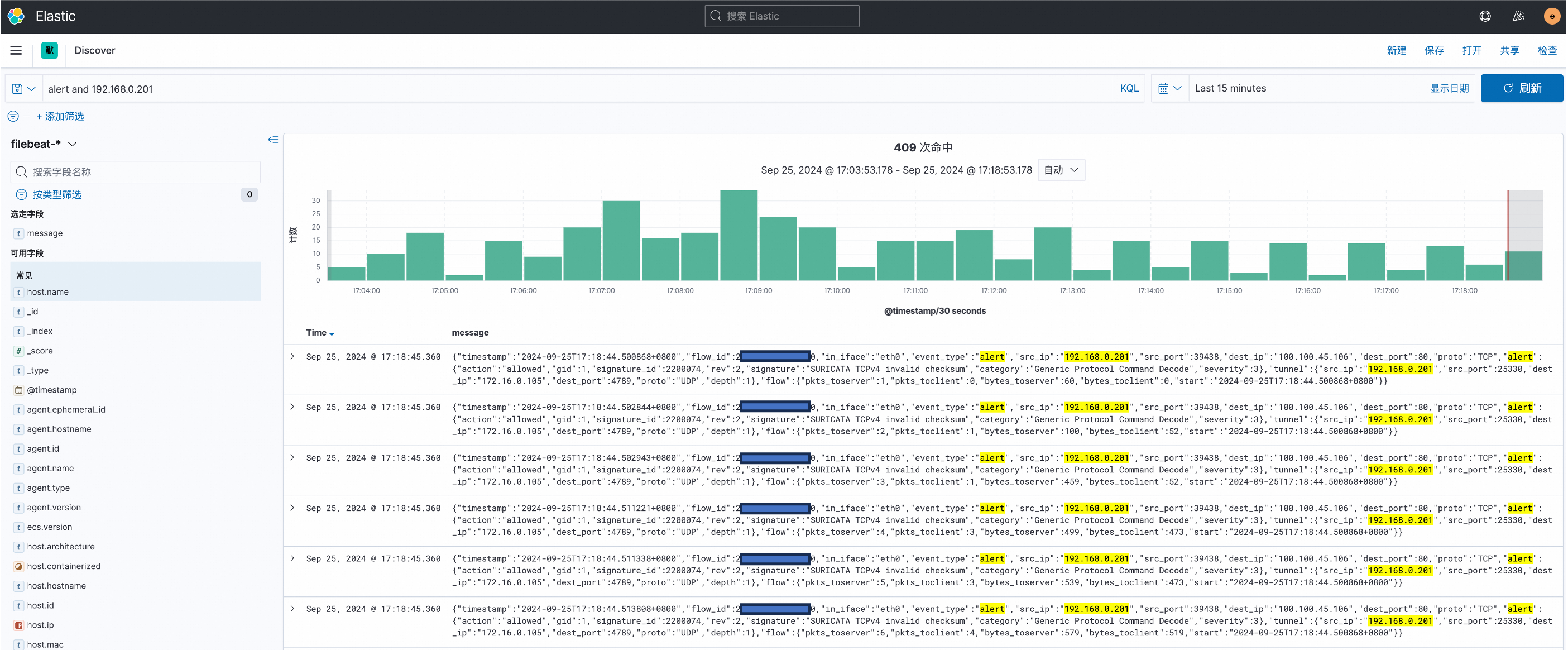The image size is (1568, 650).
Task: Click the message column header
Action: pos(470,333)
